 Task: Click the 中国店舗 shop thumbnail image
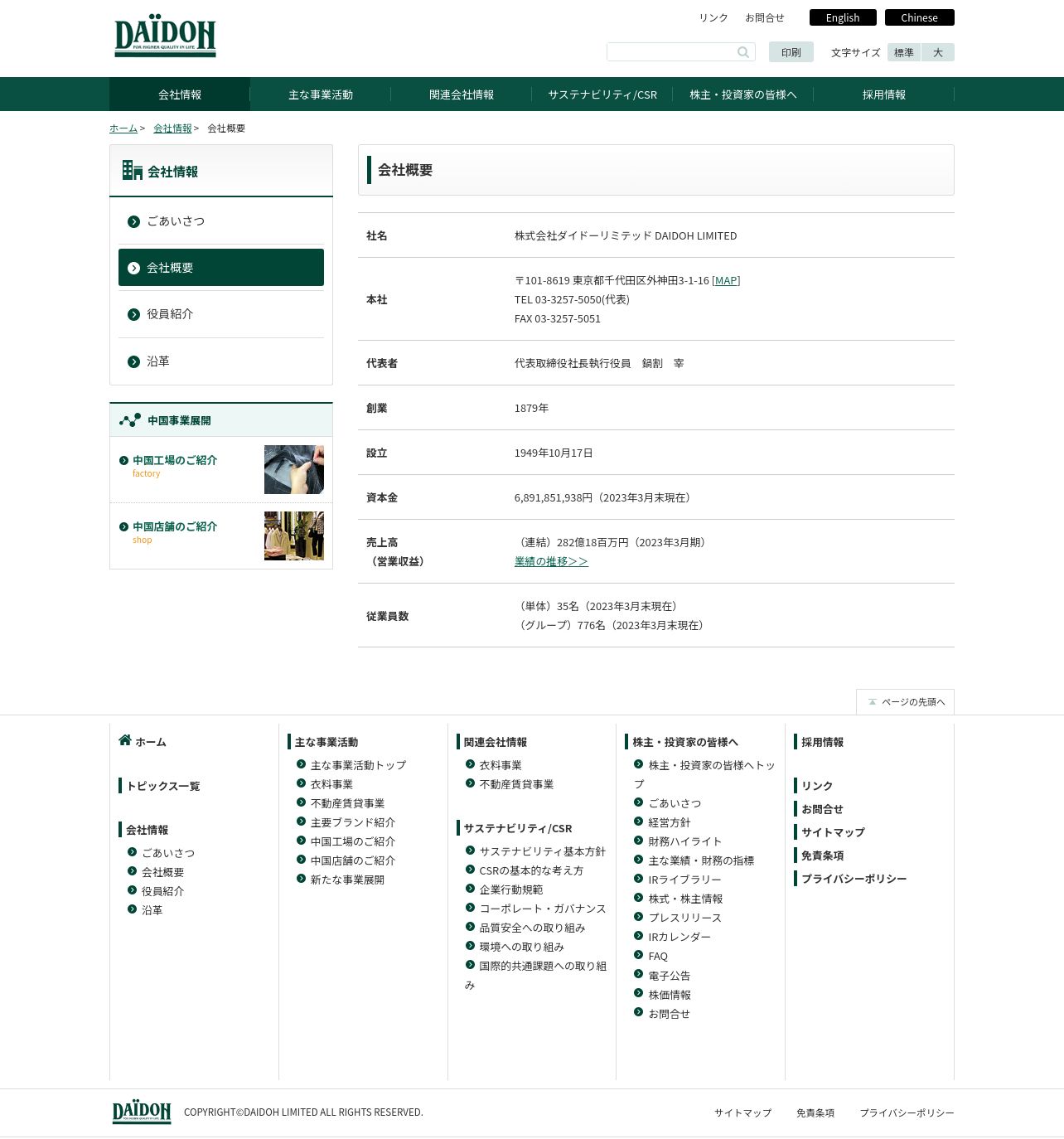point(294,536)
